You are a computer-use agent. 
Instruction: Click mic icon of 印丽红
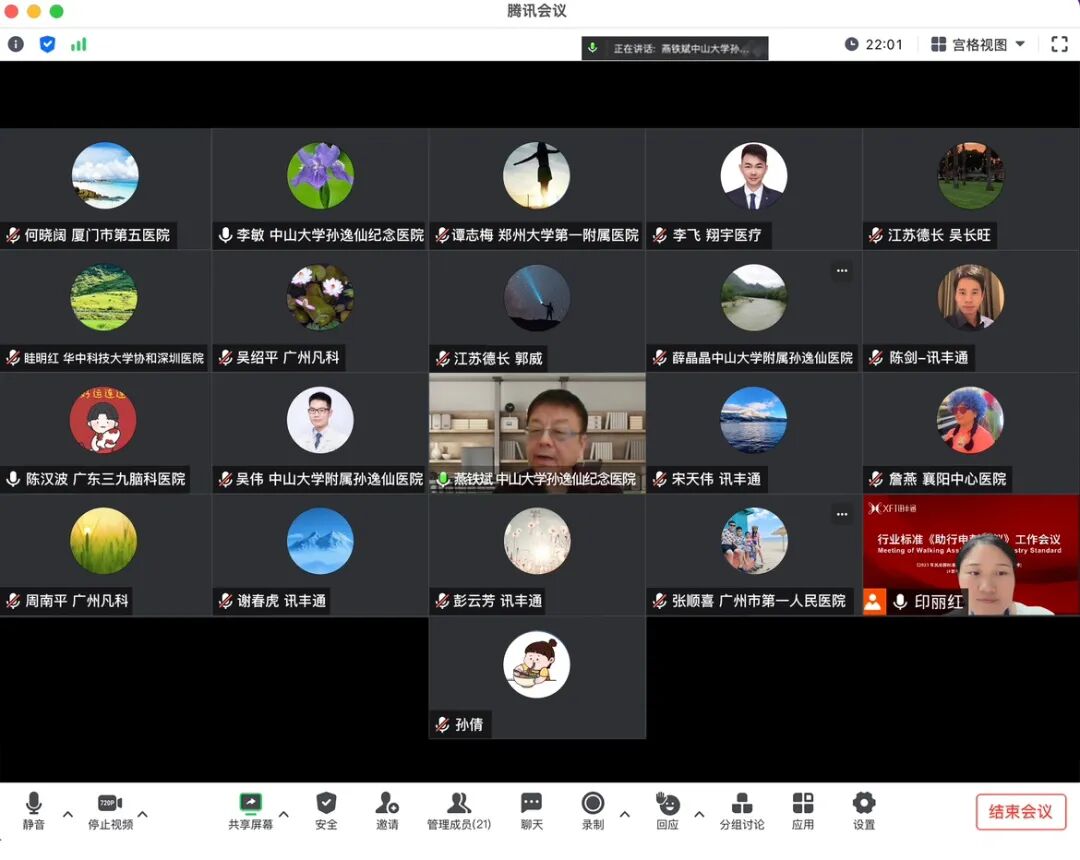pyautogui.click(x=900, y=602)
